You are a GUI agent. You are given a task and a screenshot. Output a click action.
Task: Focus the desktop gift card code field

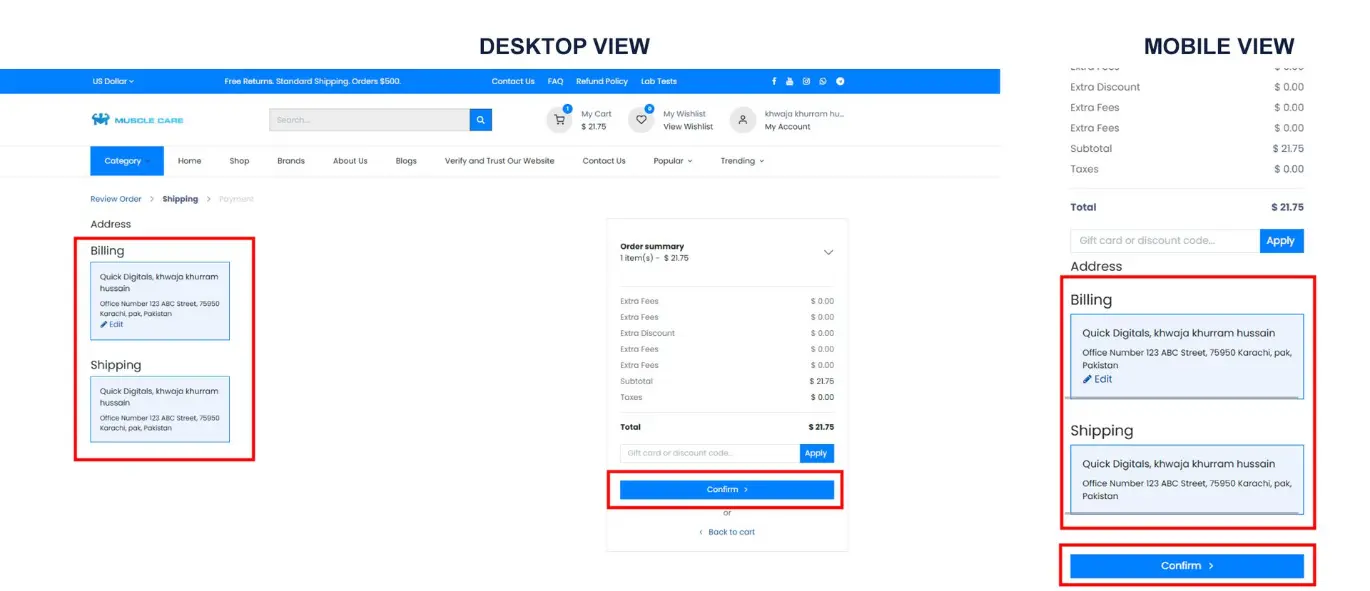pyautogui.click(x=709, y=453)
